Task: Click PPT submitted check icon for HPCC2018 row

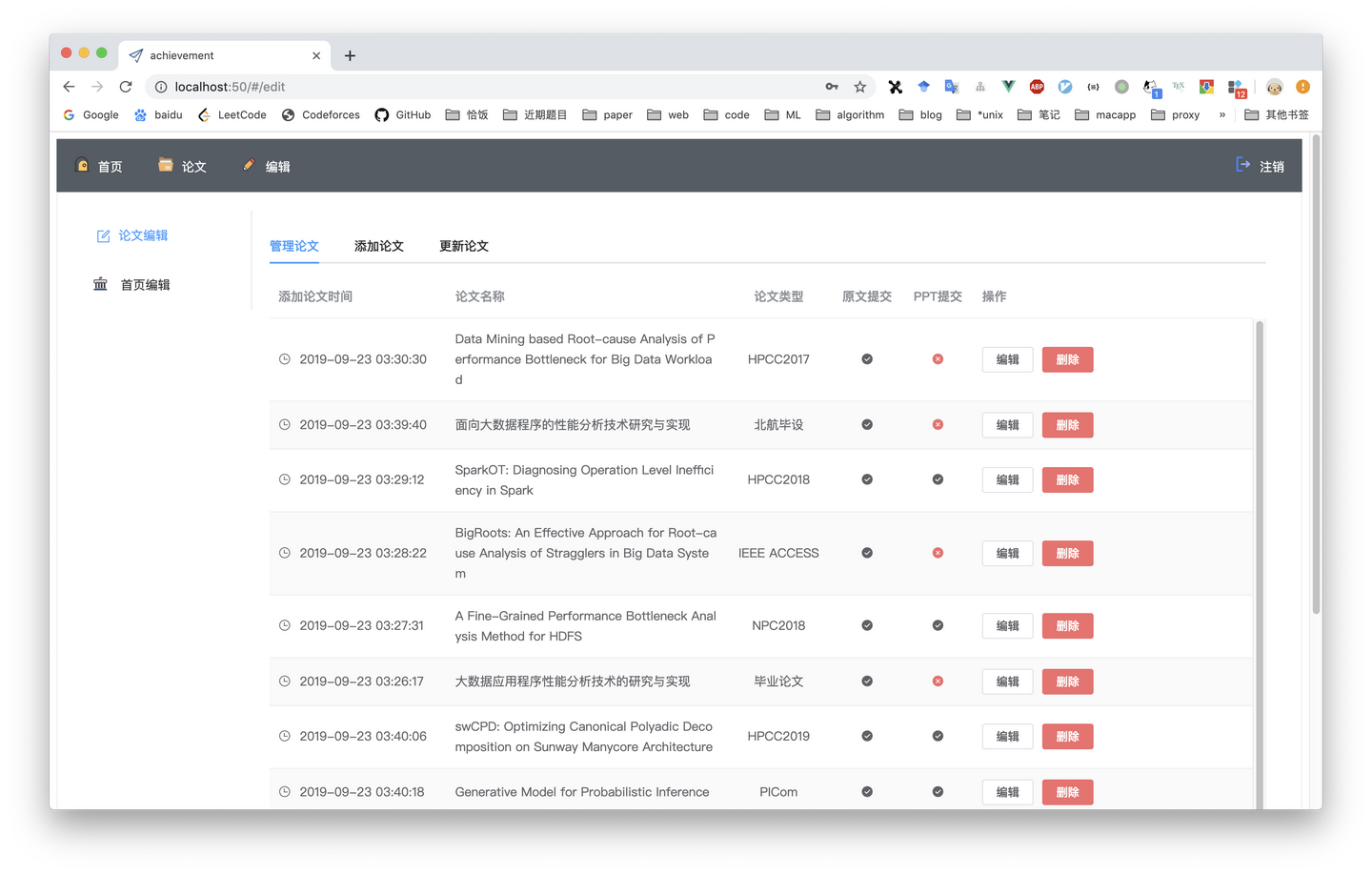Action: pyautogui.click(x=938, y=479)
